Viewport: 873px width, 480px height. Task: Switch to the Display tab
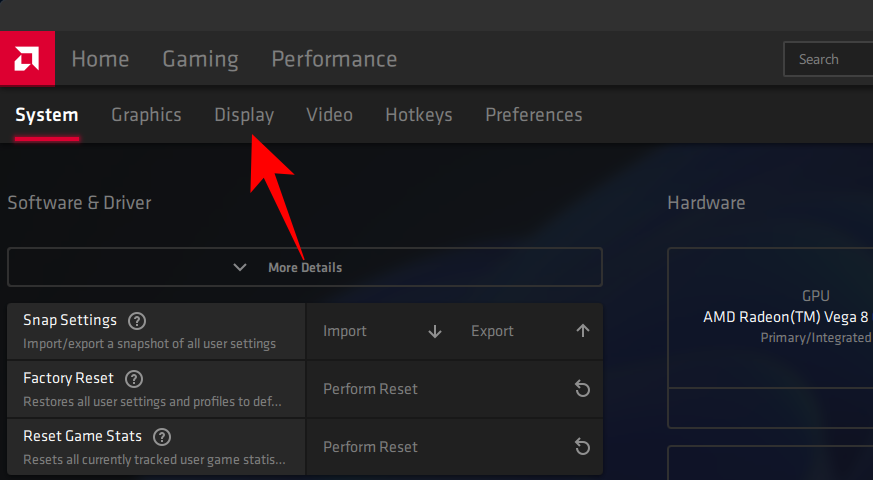244,115
